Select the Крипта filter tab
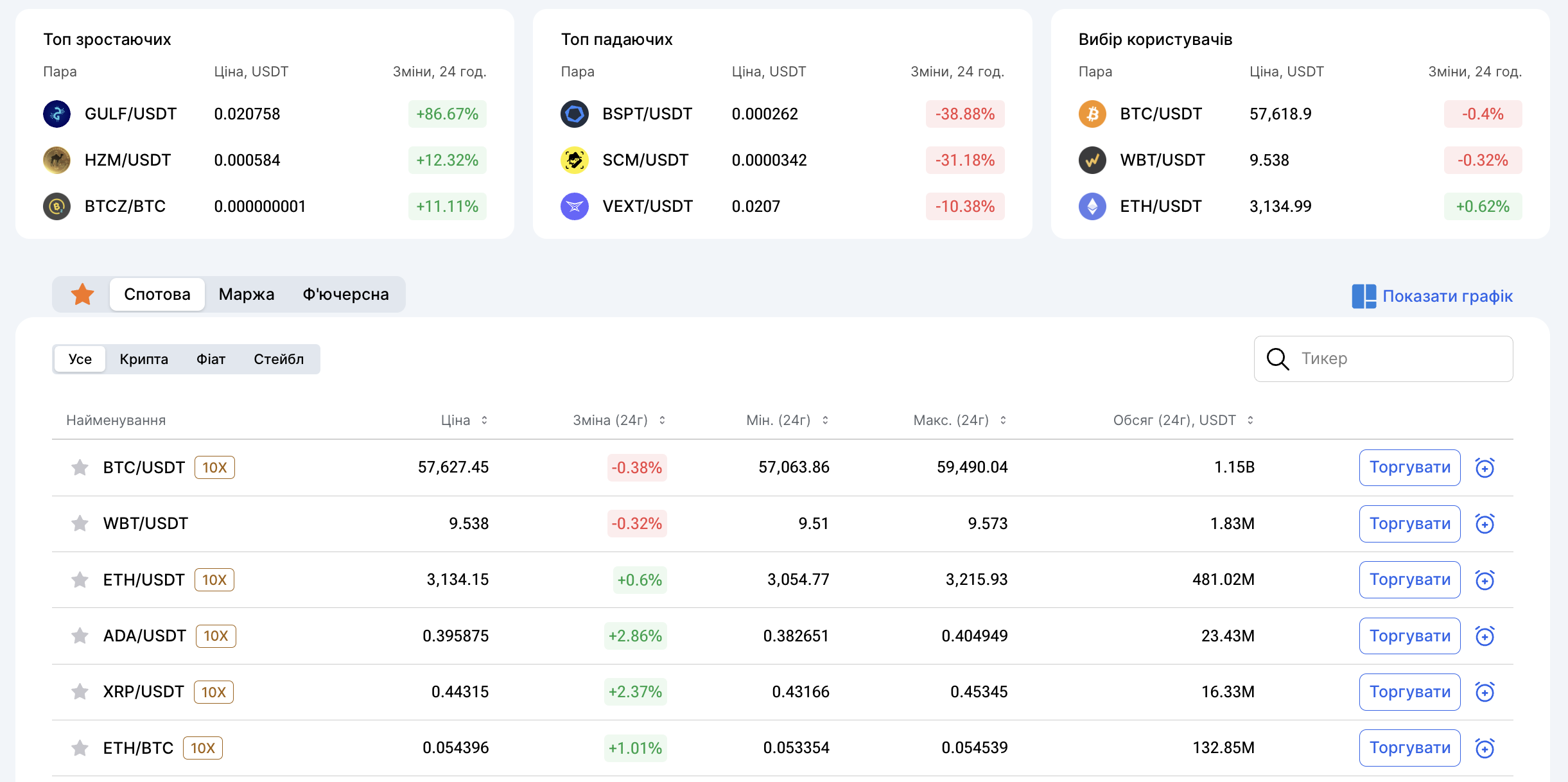Image resolution: width=1568 pixels, height=782 pixels. (144, 359)
